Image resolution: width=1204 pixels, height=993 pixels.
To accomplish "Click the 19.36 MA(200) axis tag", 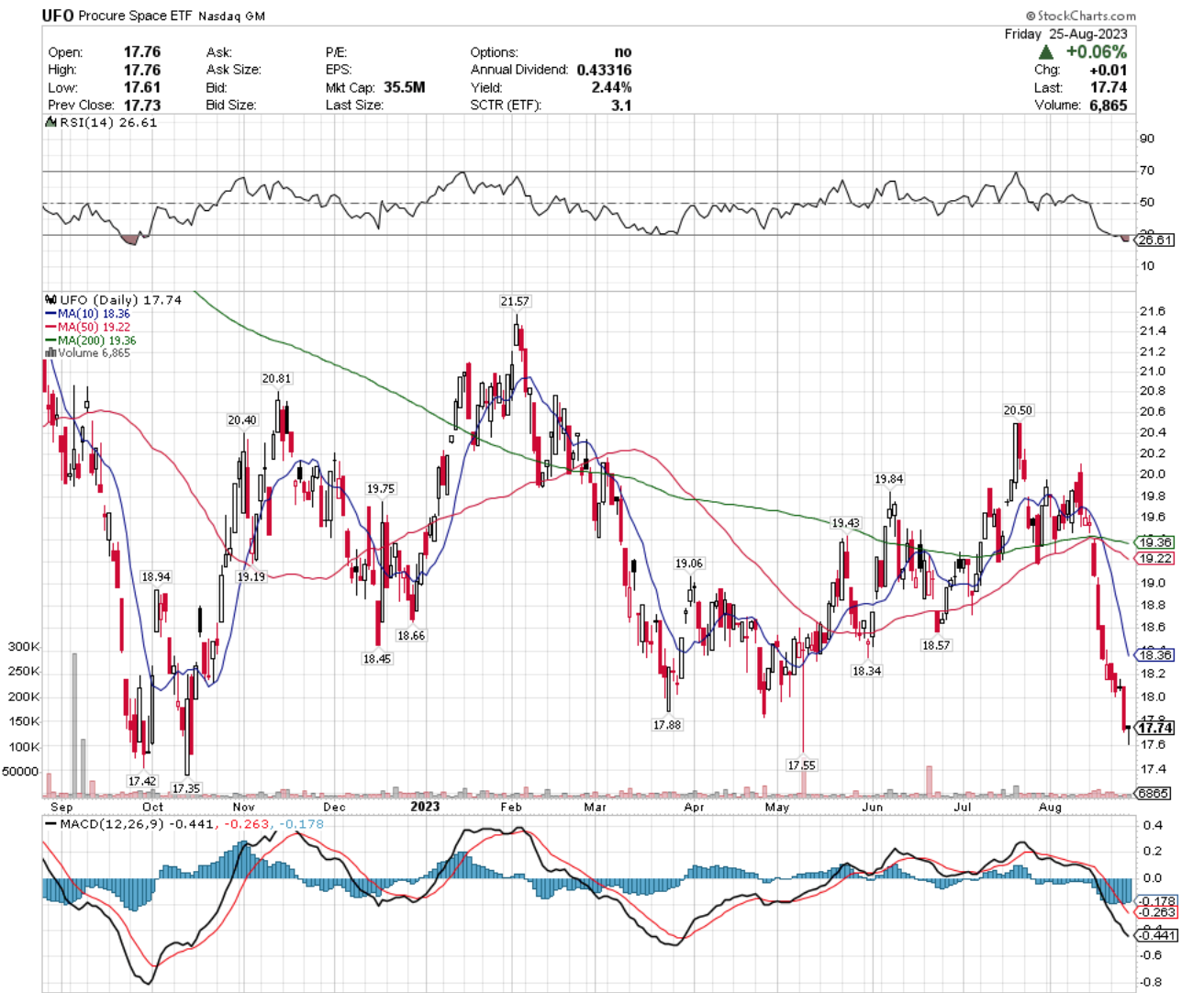I will 1155,543.
